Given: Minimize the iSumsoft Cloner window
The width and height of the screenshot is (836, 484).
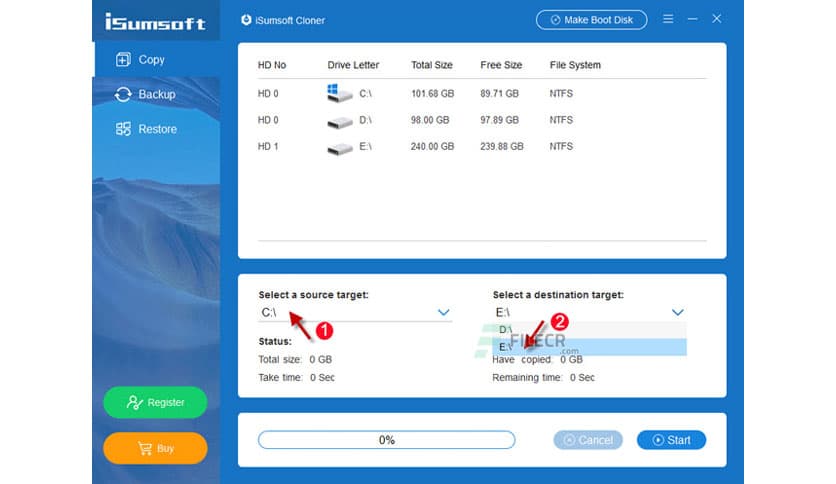Looking at the screenshot, I should (693, 19).
